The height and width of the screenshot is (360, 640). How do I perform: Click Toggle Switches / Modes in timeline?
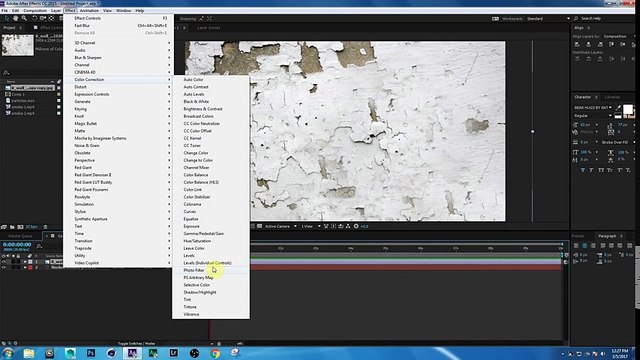(136, 344)
